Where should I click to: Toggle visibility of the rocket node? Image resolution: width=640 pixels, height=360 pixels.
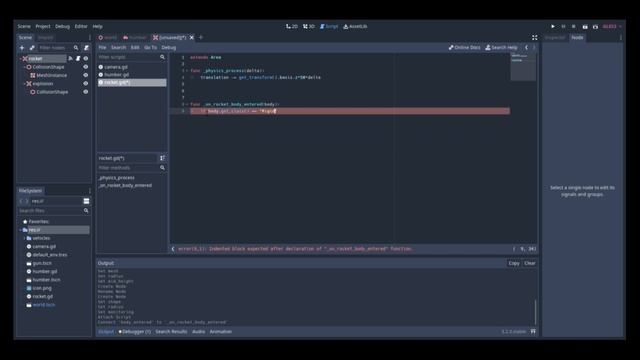(86, 58)
